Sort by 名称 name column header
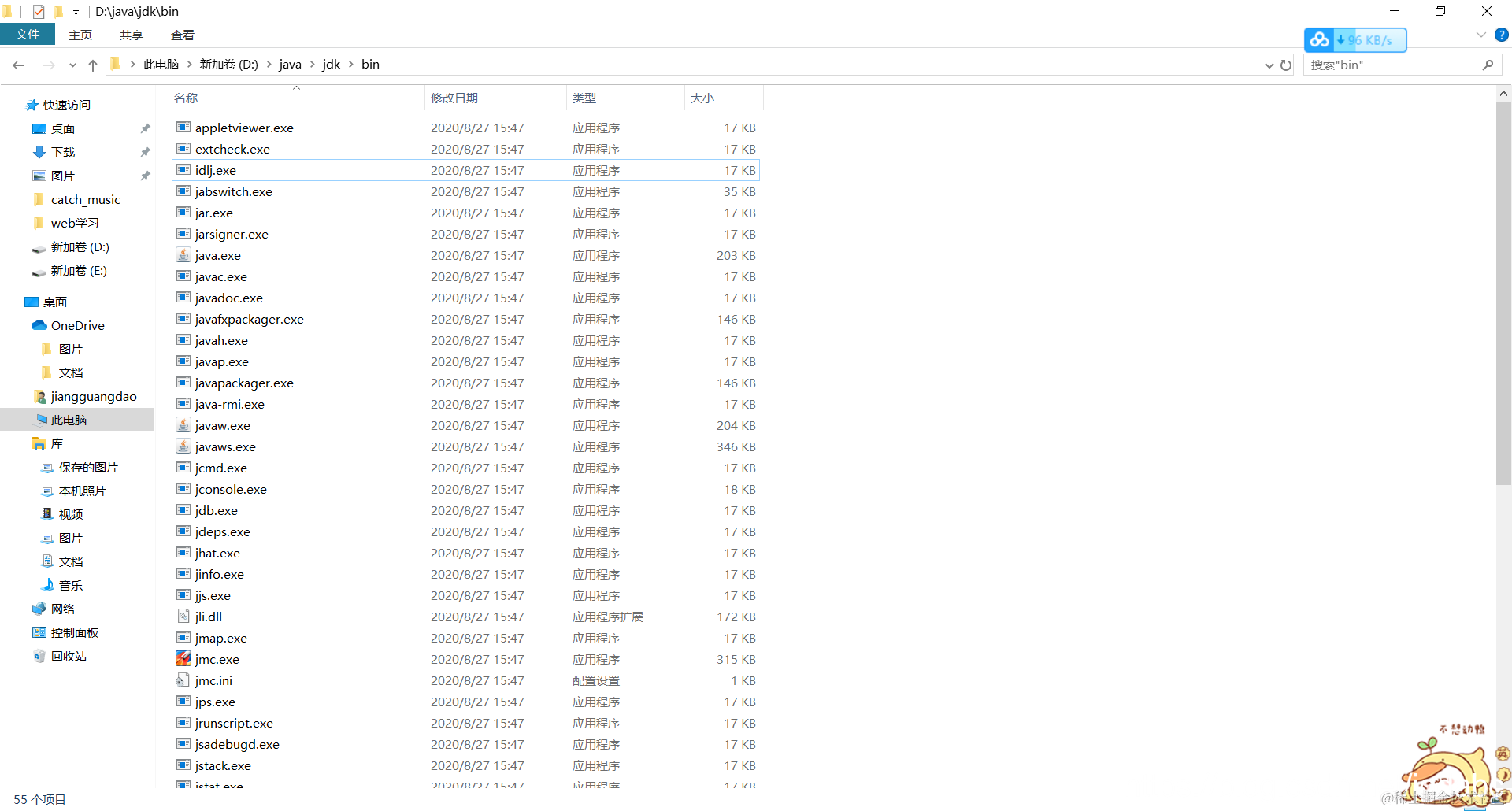 pos(297,98)
